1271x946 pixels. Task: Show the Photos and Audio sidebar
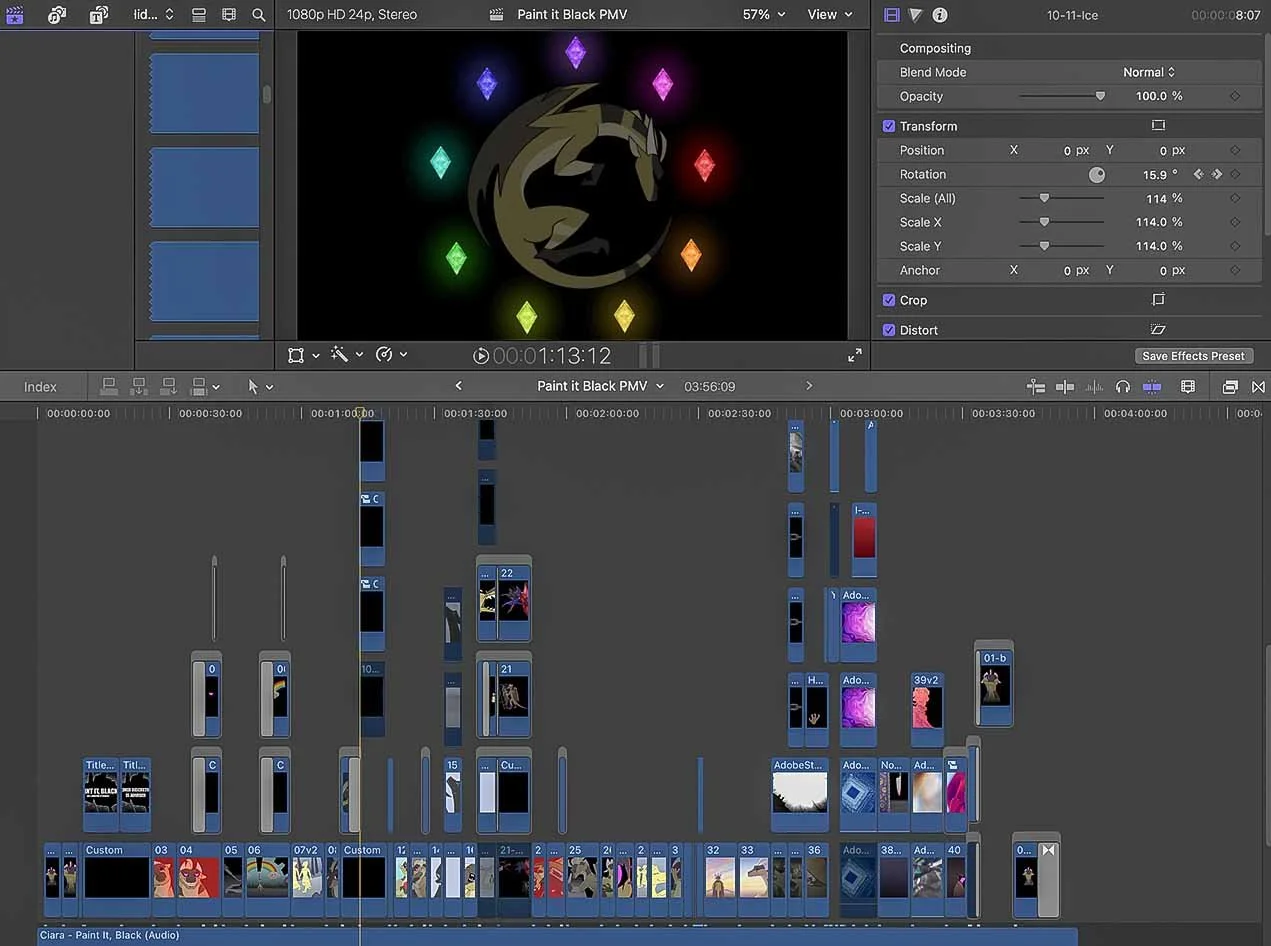(57, 15)
